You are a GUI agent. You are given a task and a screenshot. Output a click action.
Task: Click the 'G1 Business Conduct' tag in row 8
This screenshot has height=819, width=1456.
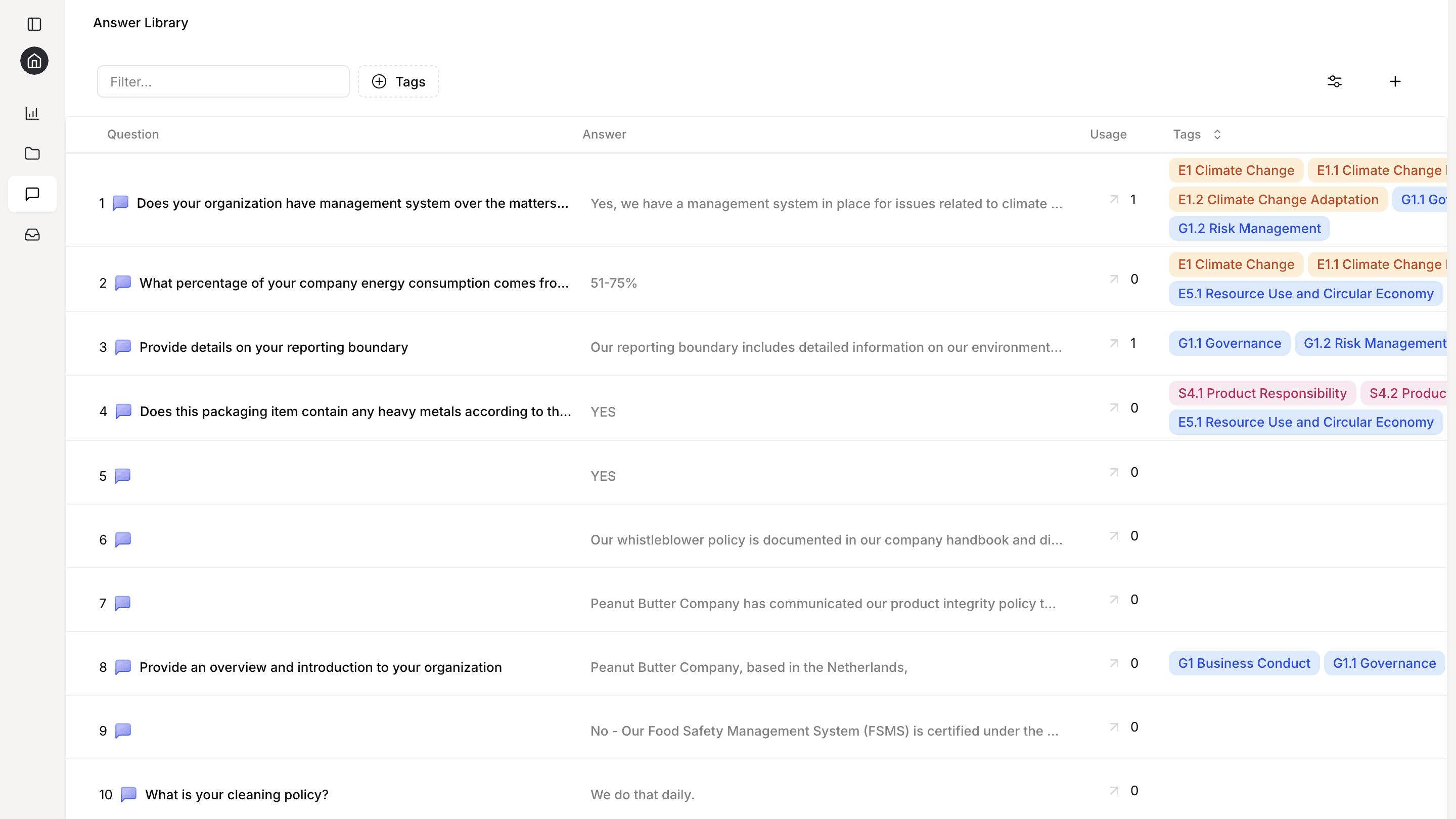(x=1244, y=663)
